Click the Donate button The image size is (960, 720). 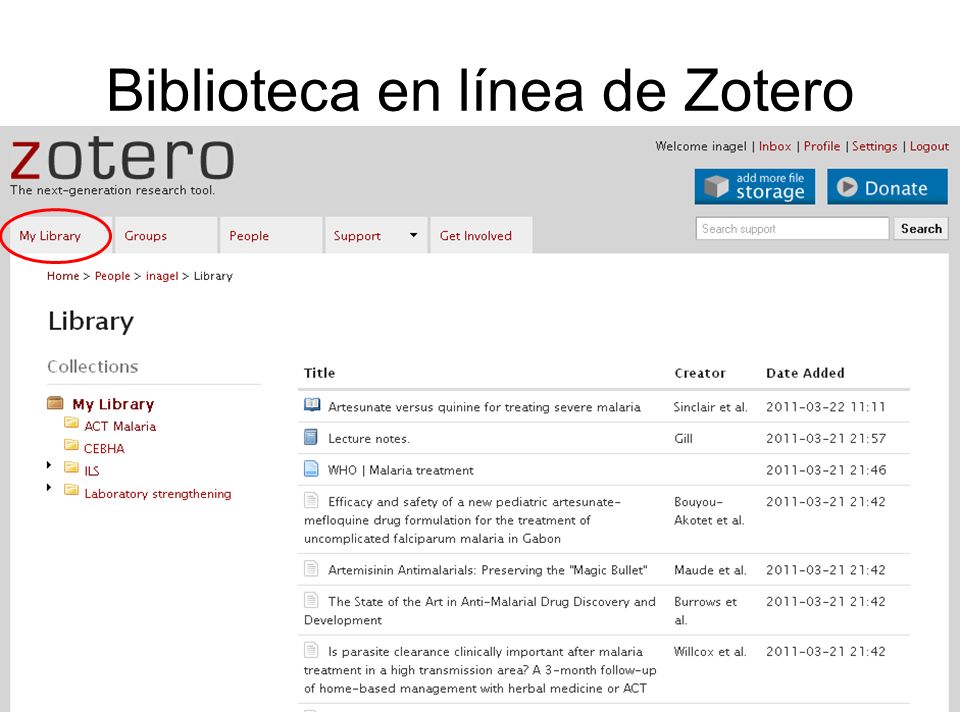coord(887,187)
